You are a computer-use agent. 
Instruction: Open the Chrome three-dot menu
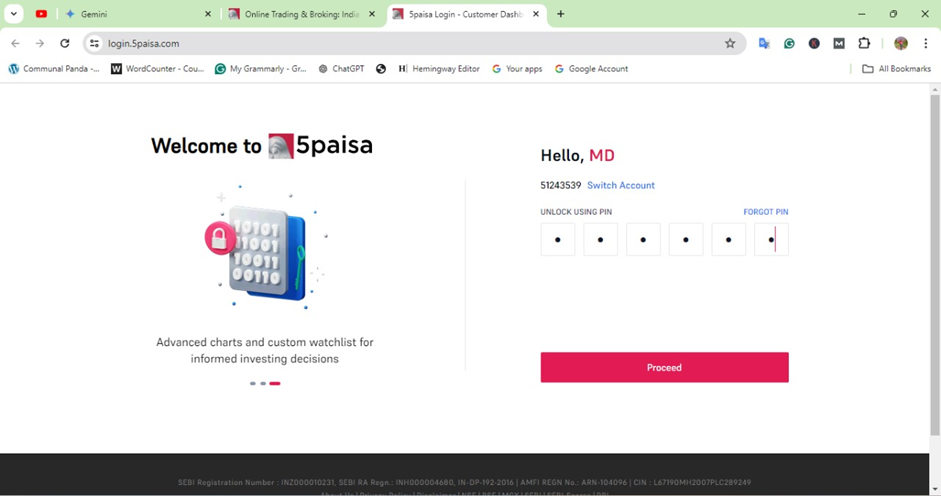[x=926, y=43]
